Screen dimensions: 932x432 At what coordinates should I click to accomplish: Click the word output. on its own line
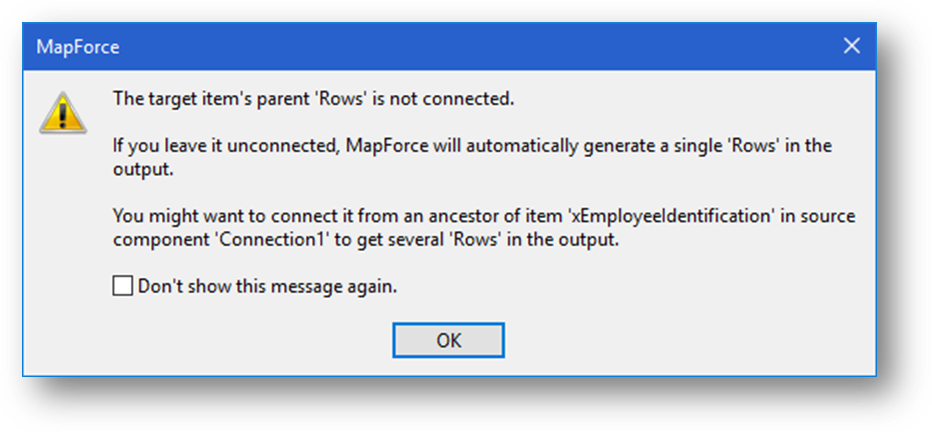tap(143, 169)
